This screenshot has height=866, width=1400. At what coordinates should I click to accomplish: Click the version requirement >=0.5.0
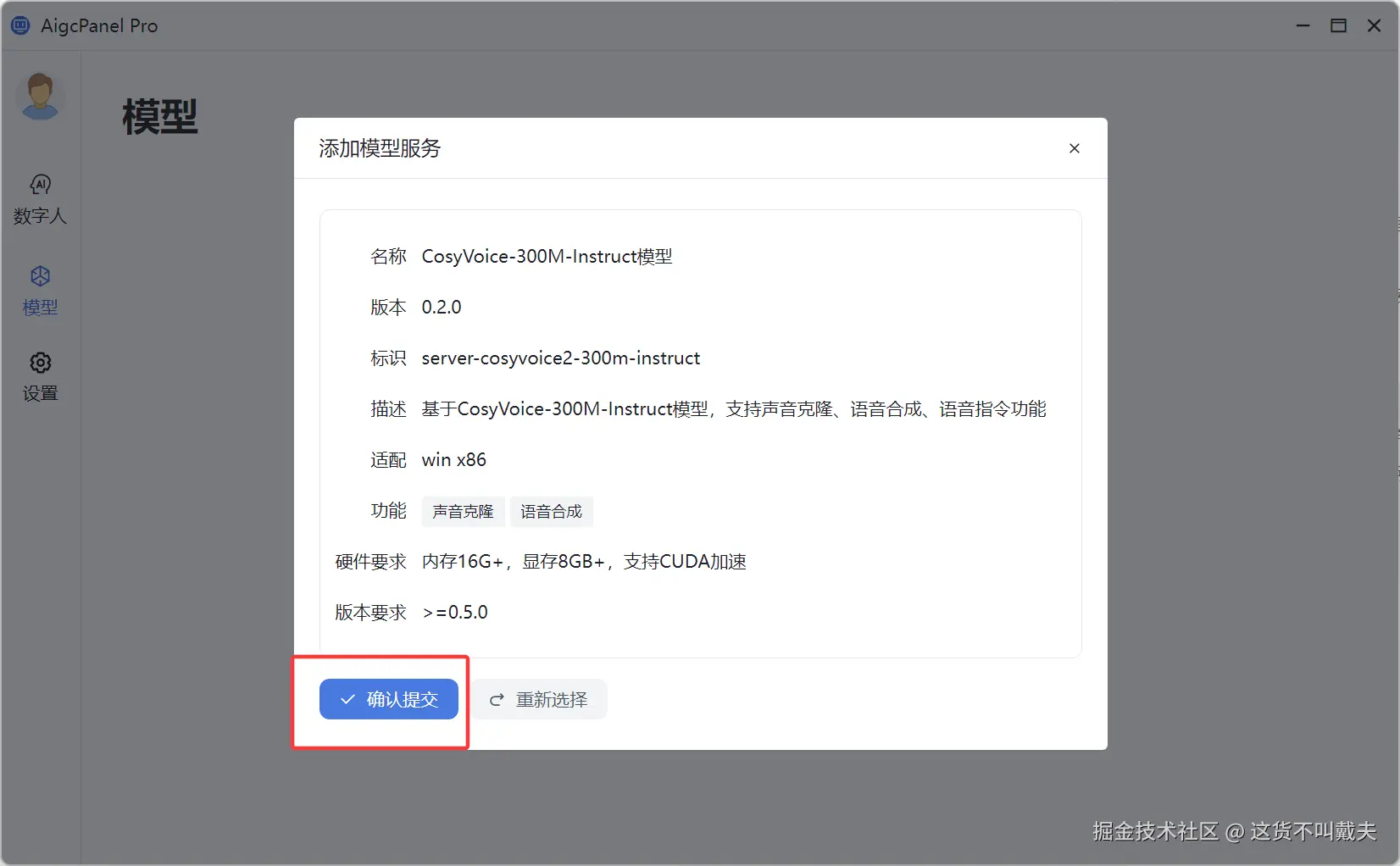click(x=455, y=613)
